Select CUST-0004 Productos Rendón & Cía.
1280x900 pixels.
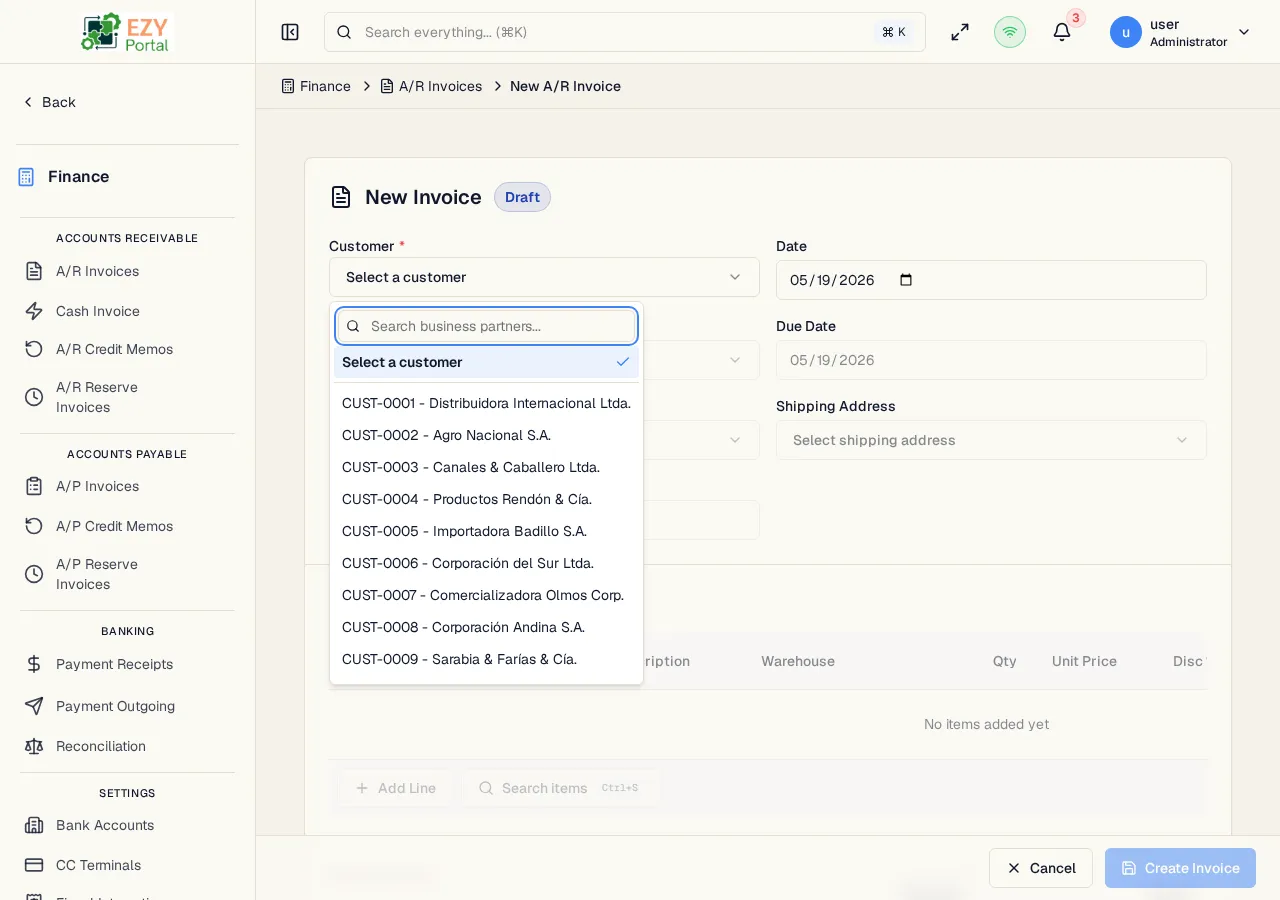[486, 499]
